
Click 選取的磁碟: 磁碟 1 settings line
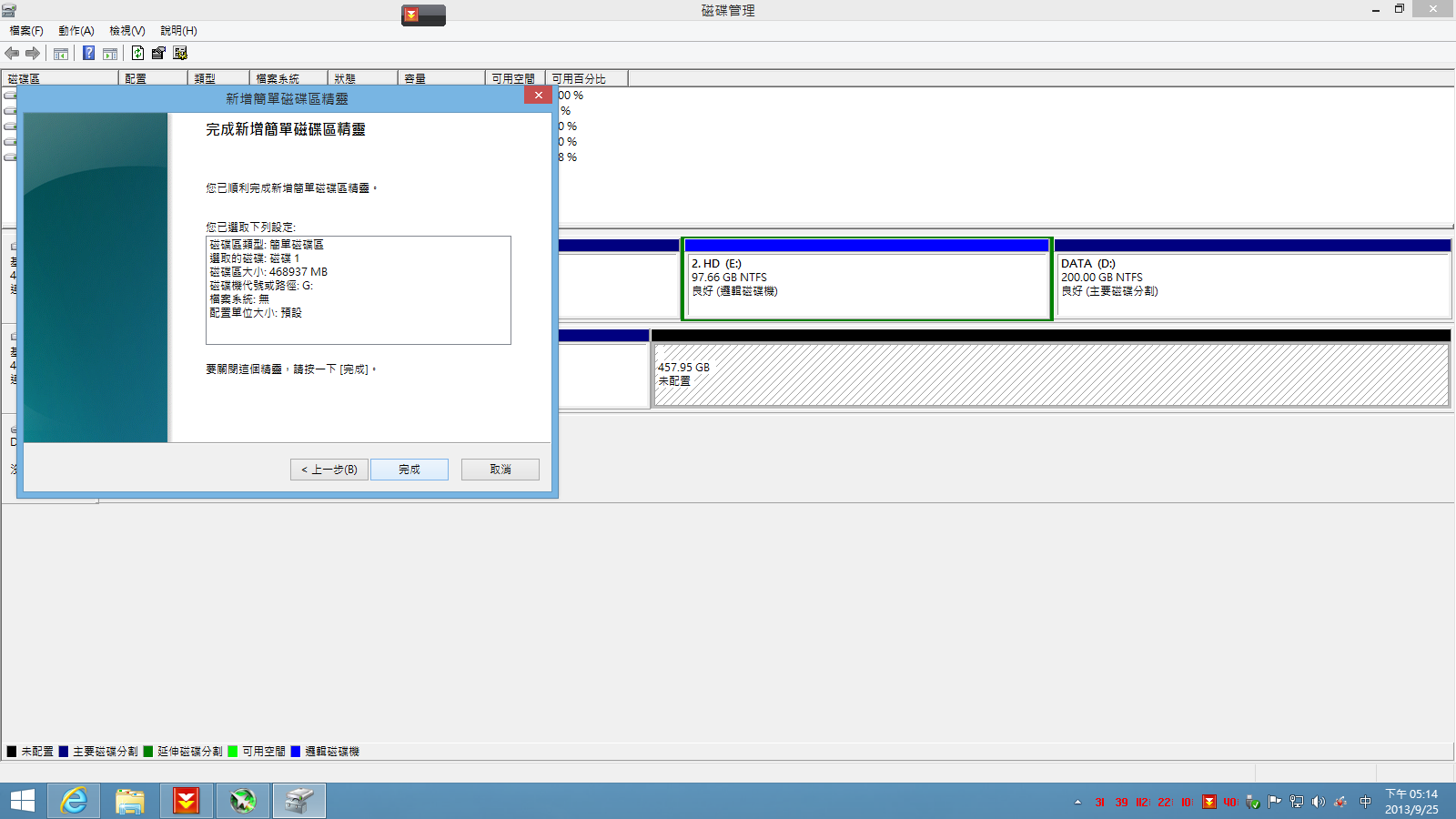tap(255, 258)
